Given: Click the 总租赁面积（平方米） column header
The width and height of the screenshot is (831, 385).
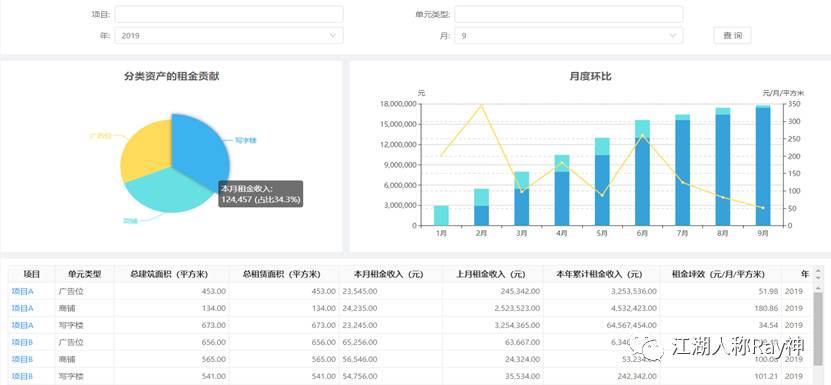Looking at the screenshot, I should click(x=284, y=274).
